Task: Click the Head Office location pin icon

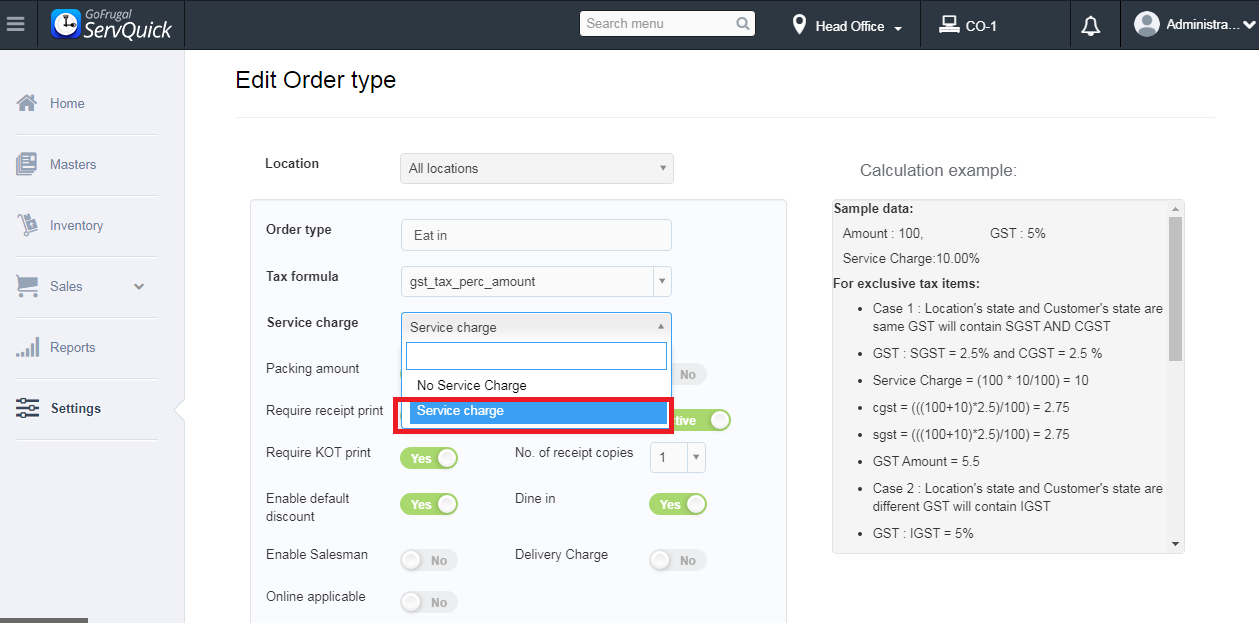Action: [799, 25]
